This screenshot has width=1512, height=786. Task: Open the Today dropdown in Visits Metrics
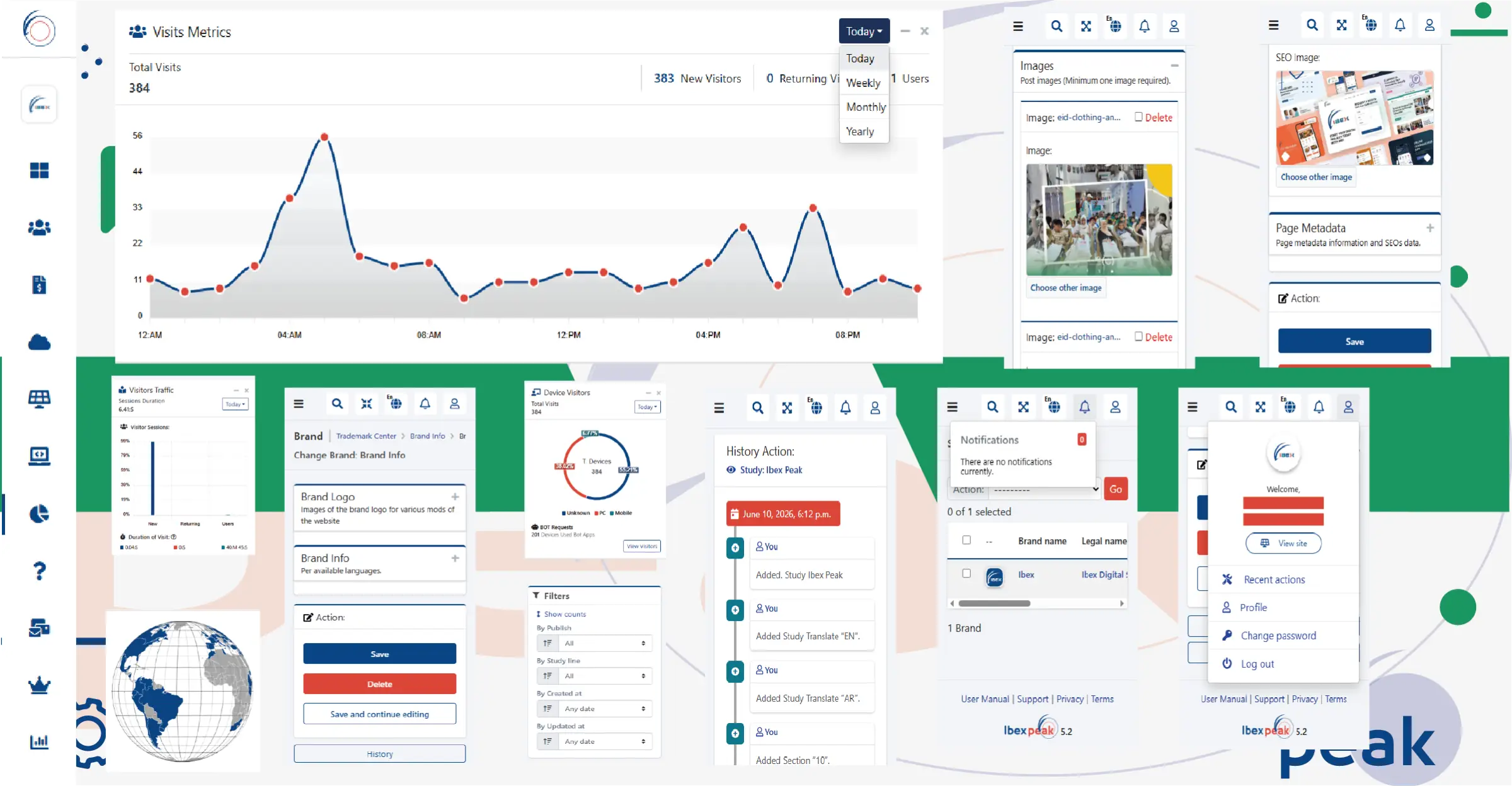pyautogui.click(x=864, y=31)
